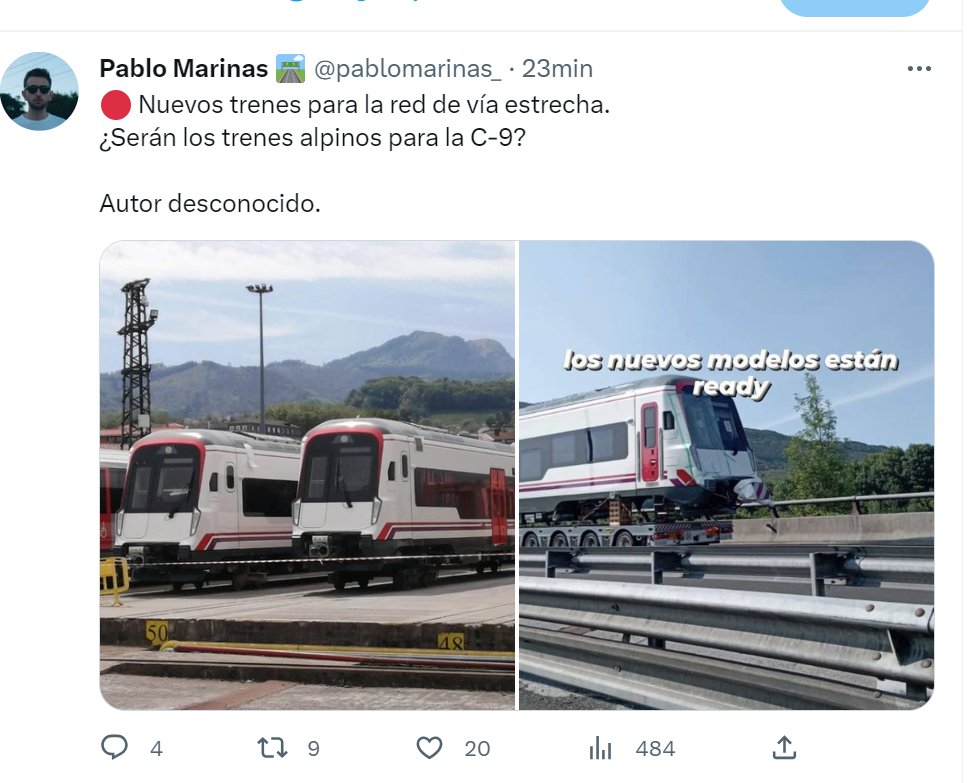Viewport: 973px width, 783px height.
Task: Open Pablo Marinas profile avatar
Action: (39, 91)
